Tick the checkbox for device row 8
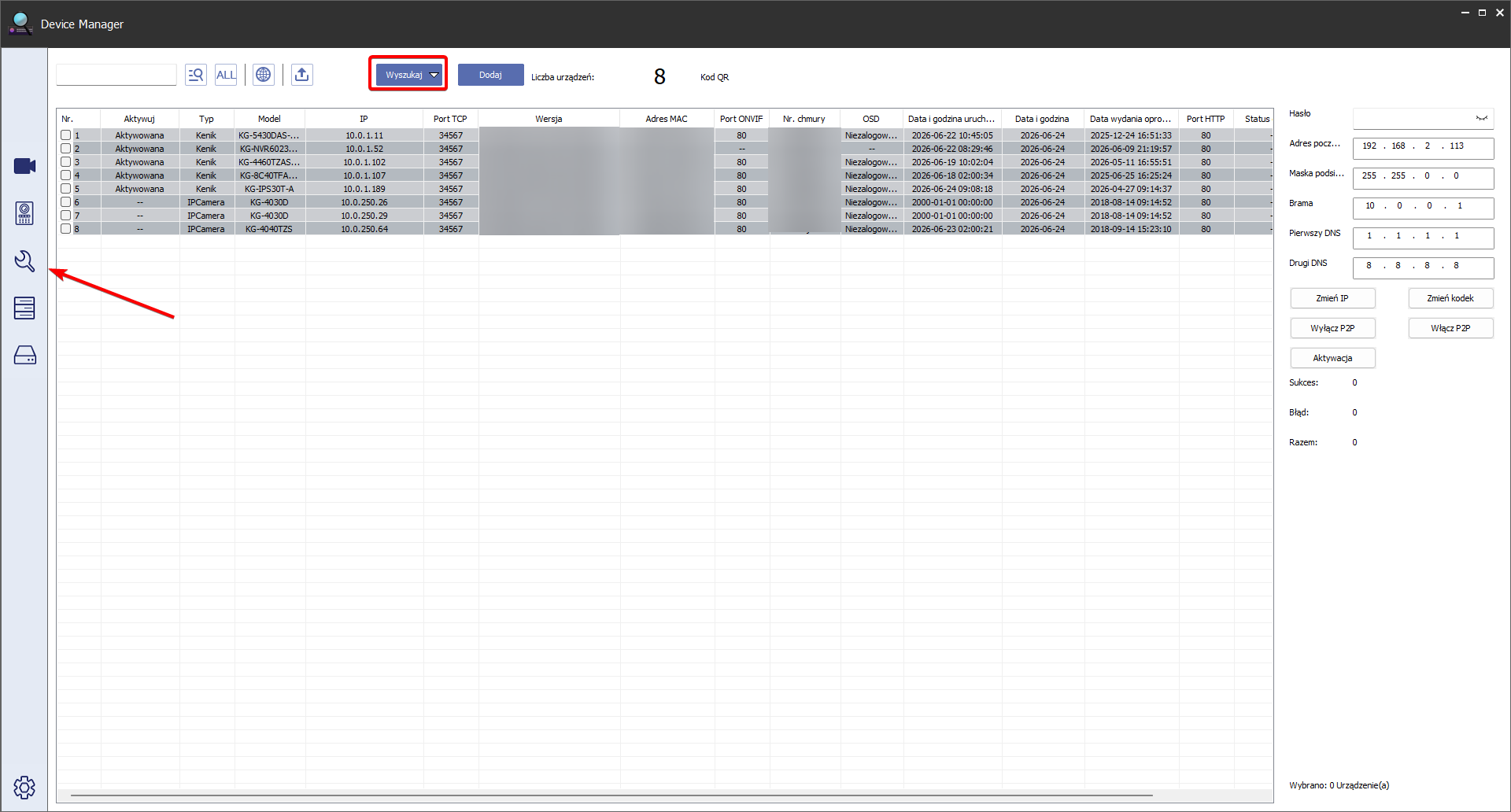 pos(66,229)
